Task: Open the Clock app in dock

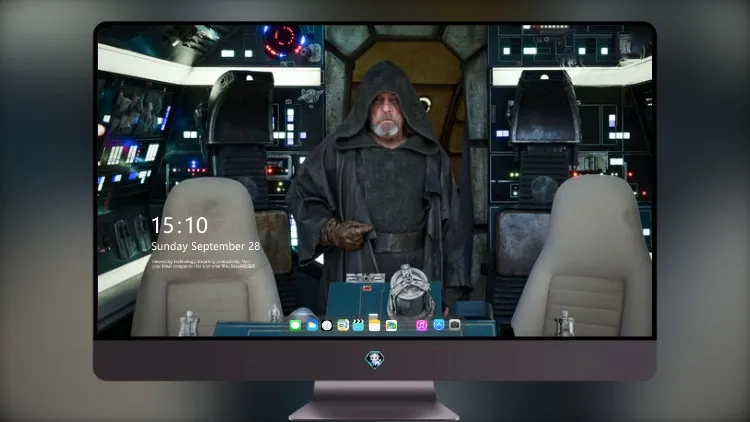Action: (327, 325)
